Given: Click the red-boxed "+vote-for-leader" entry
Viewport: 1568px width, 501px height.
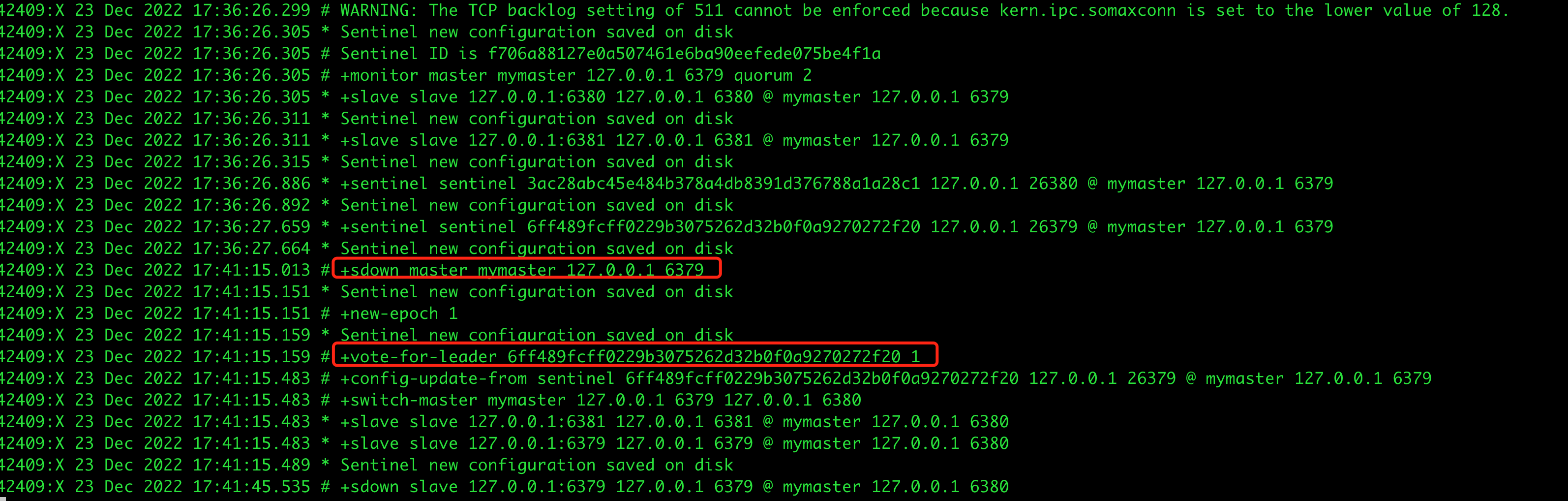Looking at the screenshot, I should coord(630,356).
